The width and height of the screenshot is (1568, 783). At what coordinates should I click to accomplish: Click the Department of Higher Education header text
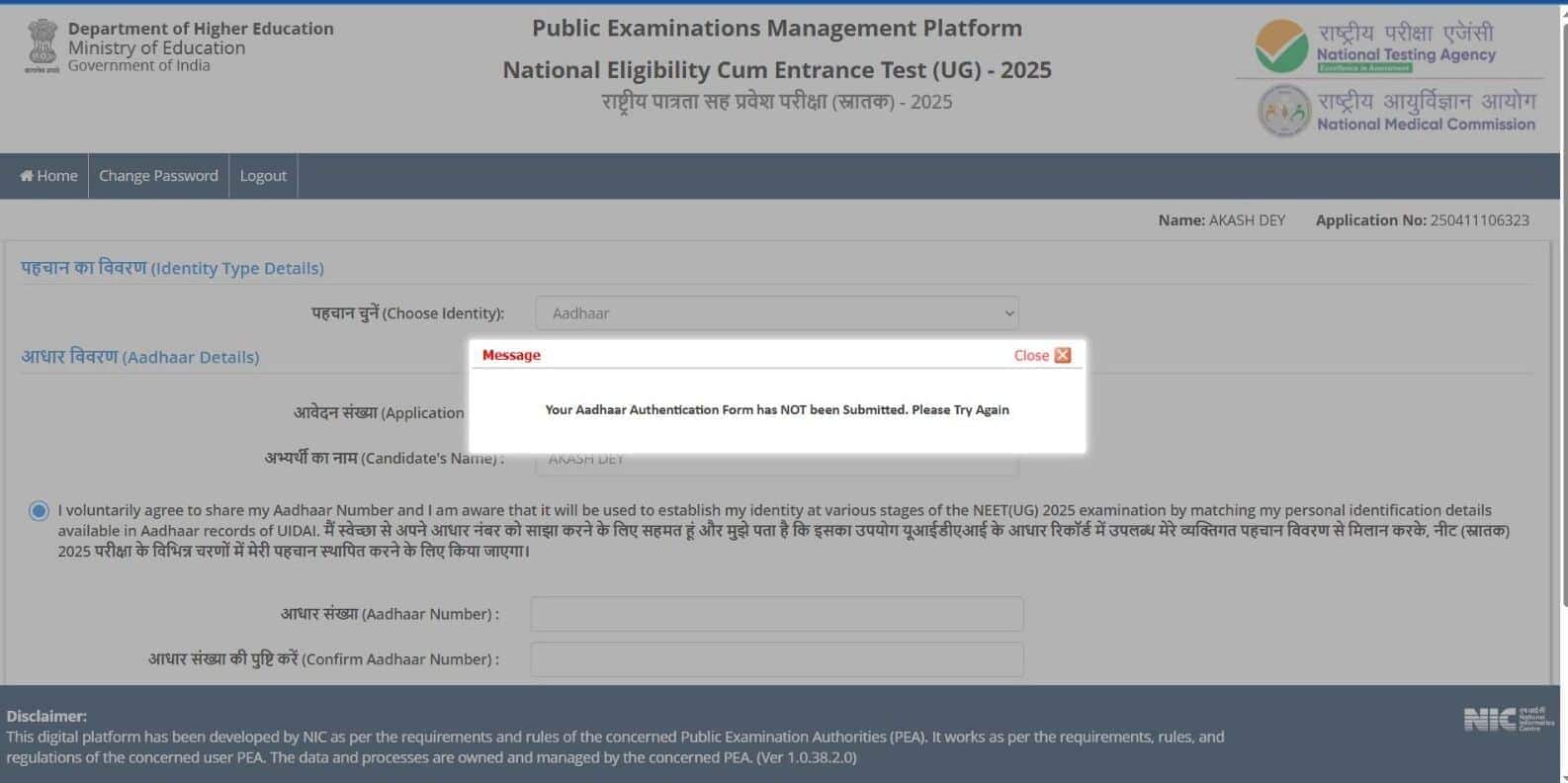pyautogui.click(x=201, y=29)
